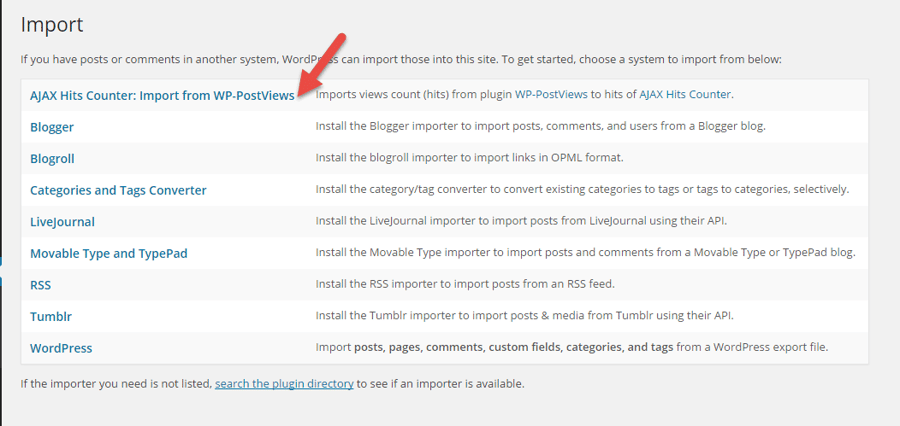
Task: Click the WordPress export file description text
Action: 572,347
